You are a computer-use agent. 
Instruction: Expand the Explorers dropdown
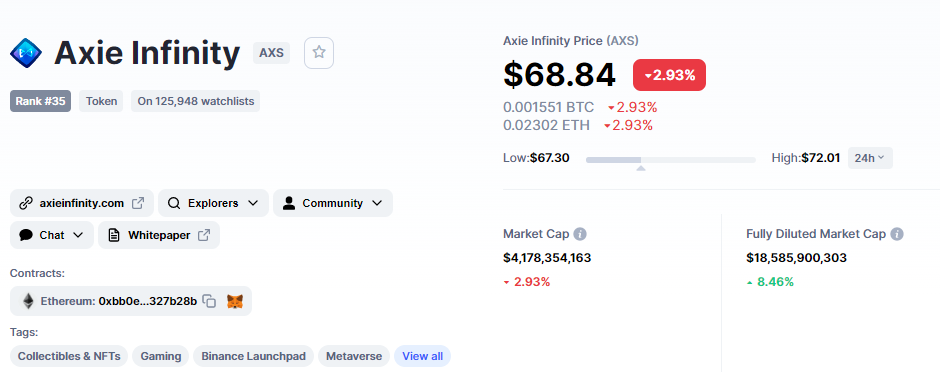pyautogui.click(x=213, y=203)
